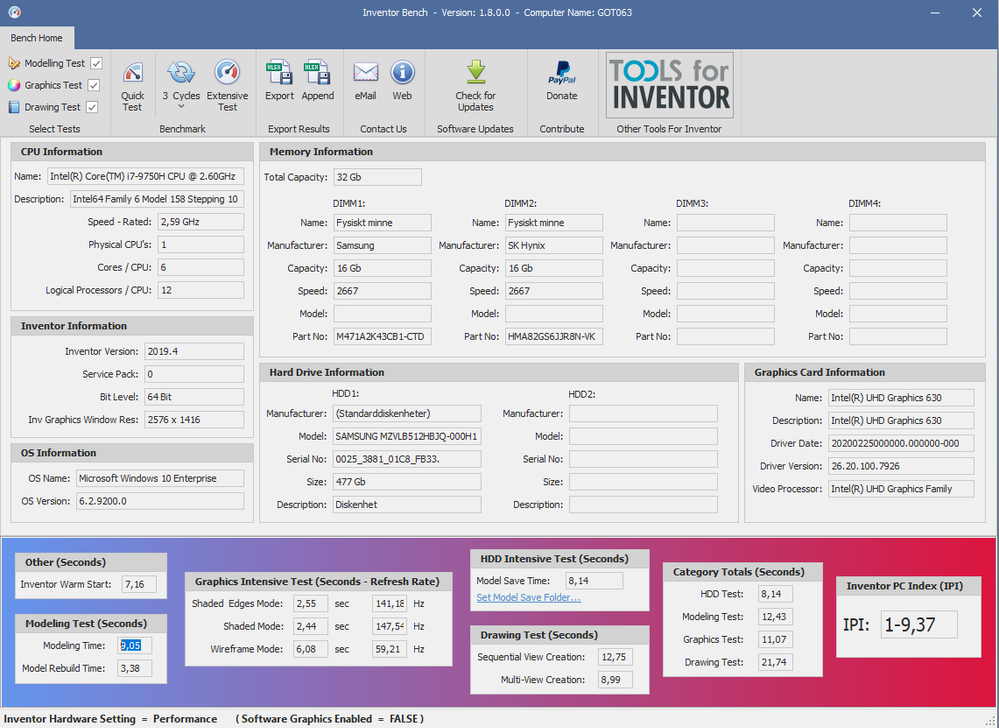Select the Wireframe Mode seconds field
The height and width of the screenshot is (728, 999).
310,649
